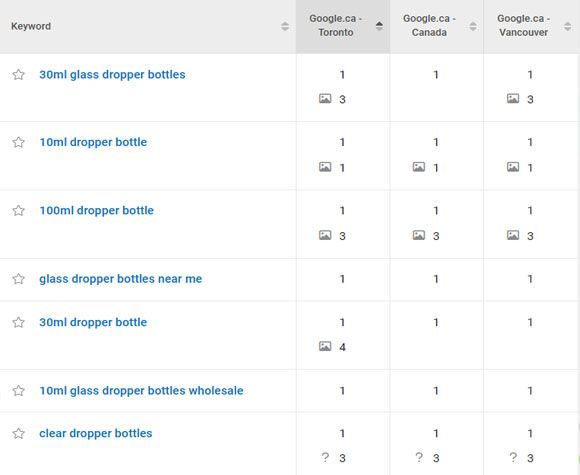Star the glass dropper bottles near me keyword
The width and height of the screenshot is (580, 475).
(18, 279)
